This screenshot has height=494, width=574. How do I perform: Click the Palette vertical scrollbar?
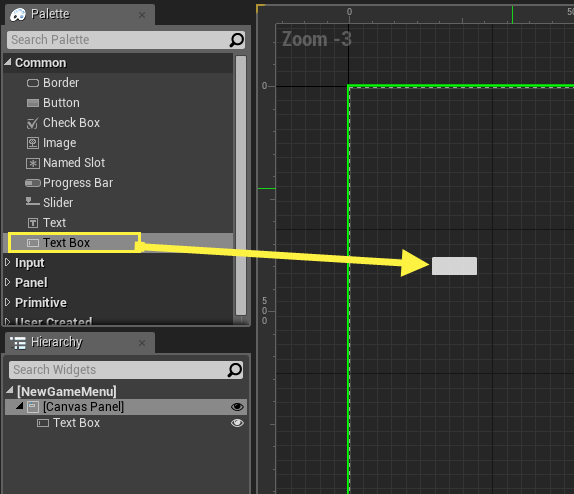241,185
